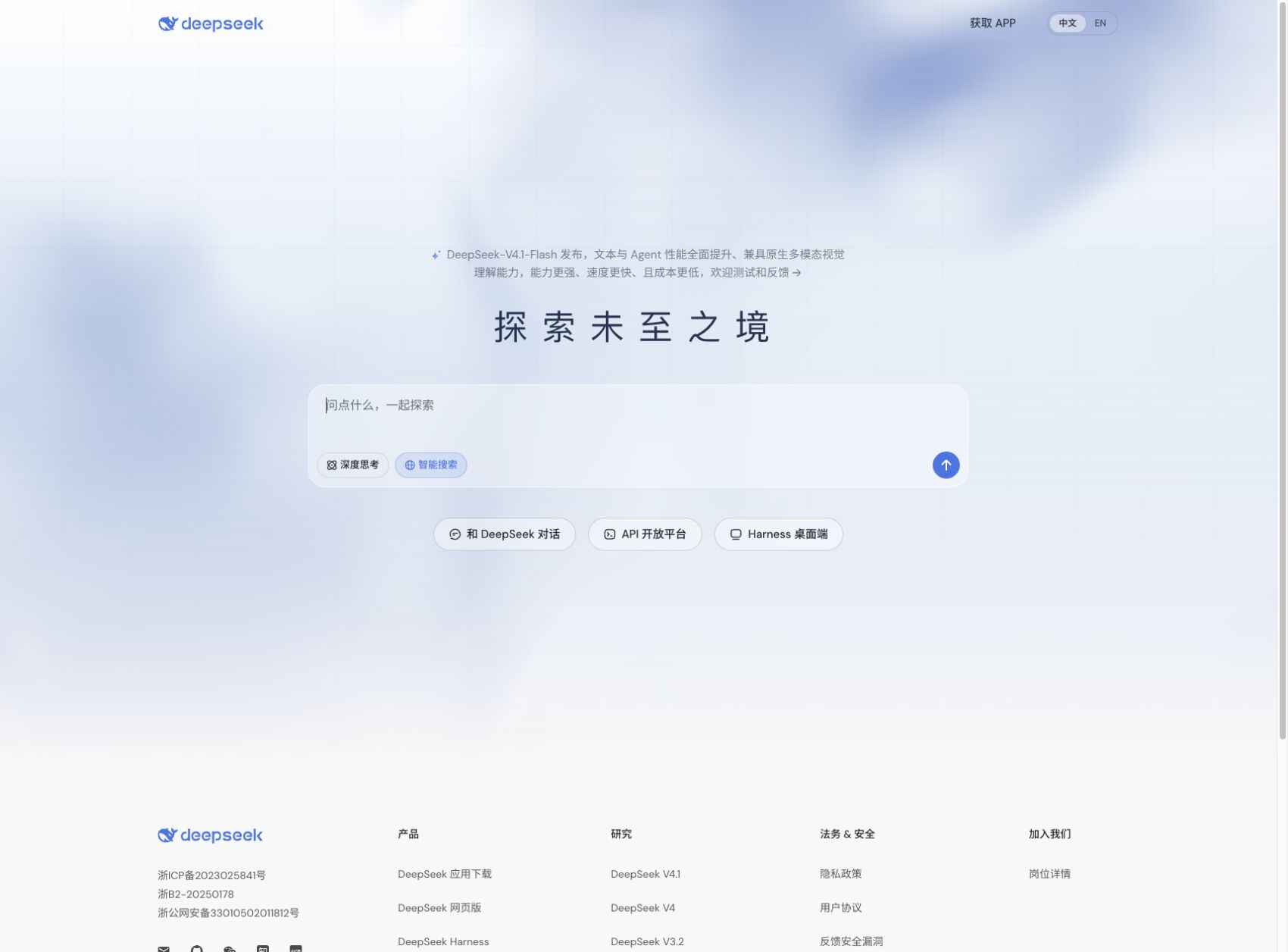This screenshot has width=1288, height=952.
Task: Click the 产品 footer heading
Action: pos(408,834)
